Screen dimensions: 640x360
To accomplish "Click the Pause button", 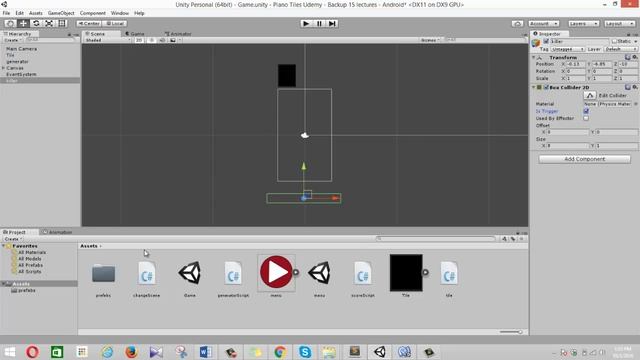I will pyautogui.click(x=319, y=24).
